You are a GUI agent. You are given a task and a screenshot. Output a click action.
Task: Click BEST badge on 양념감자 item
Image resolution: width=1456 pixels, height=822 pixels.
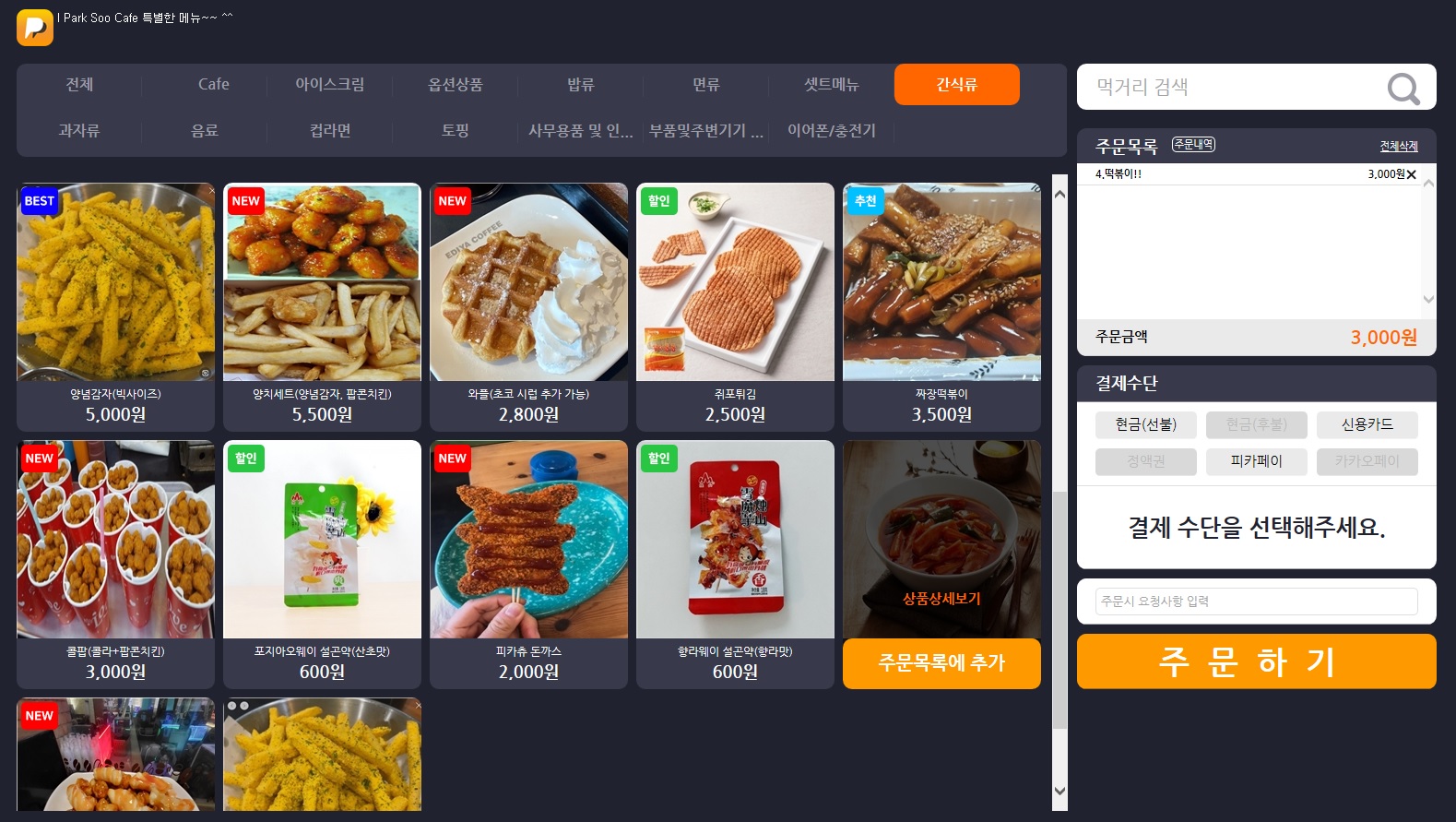pos(40,201)
